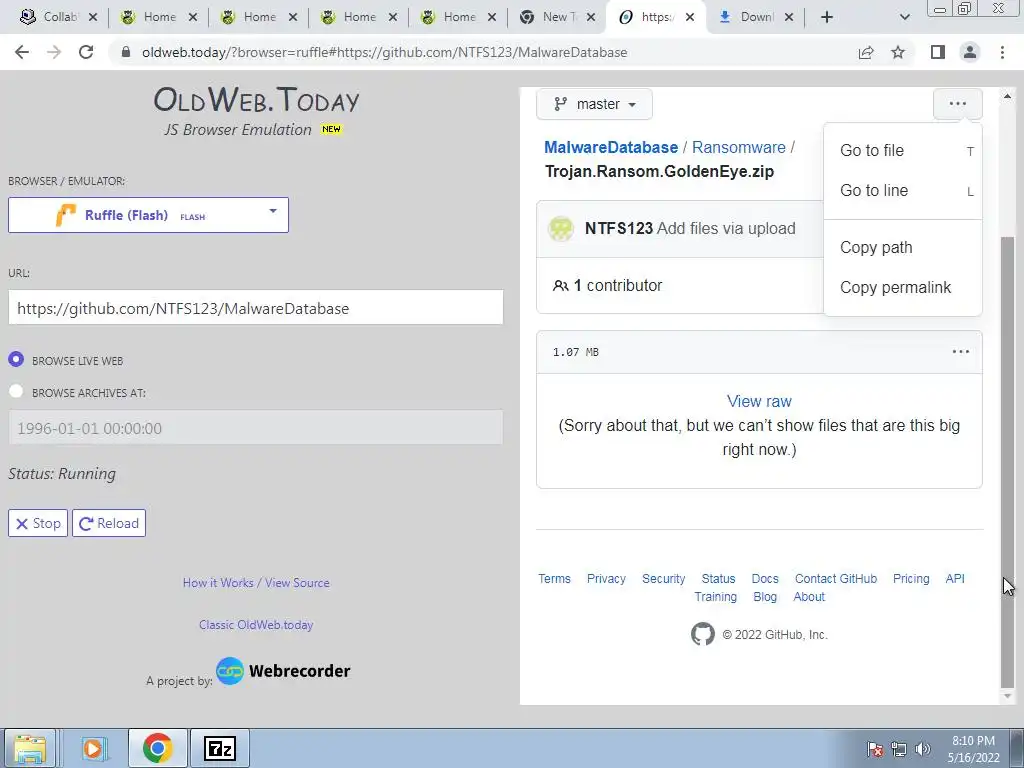Open Docs footer link
The image size is (1024, 768).
click(765, 579)
